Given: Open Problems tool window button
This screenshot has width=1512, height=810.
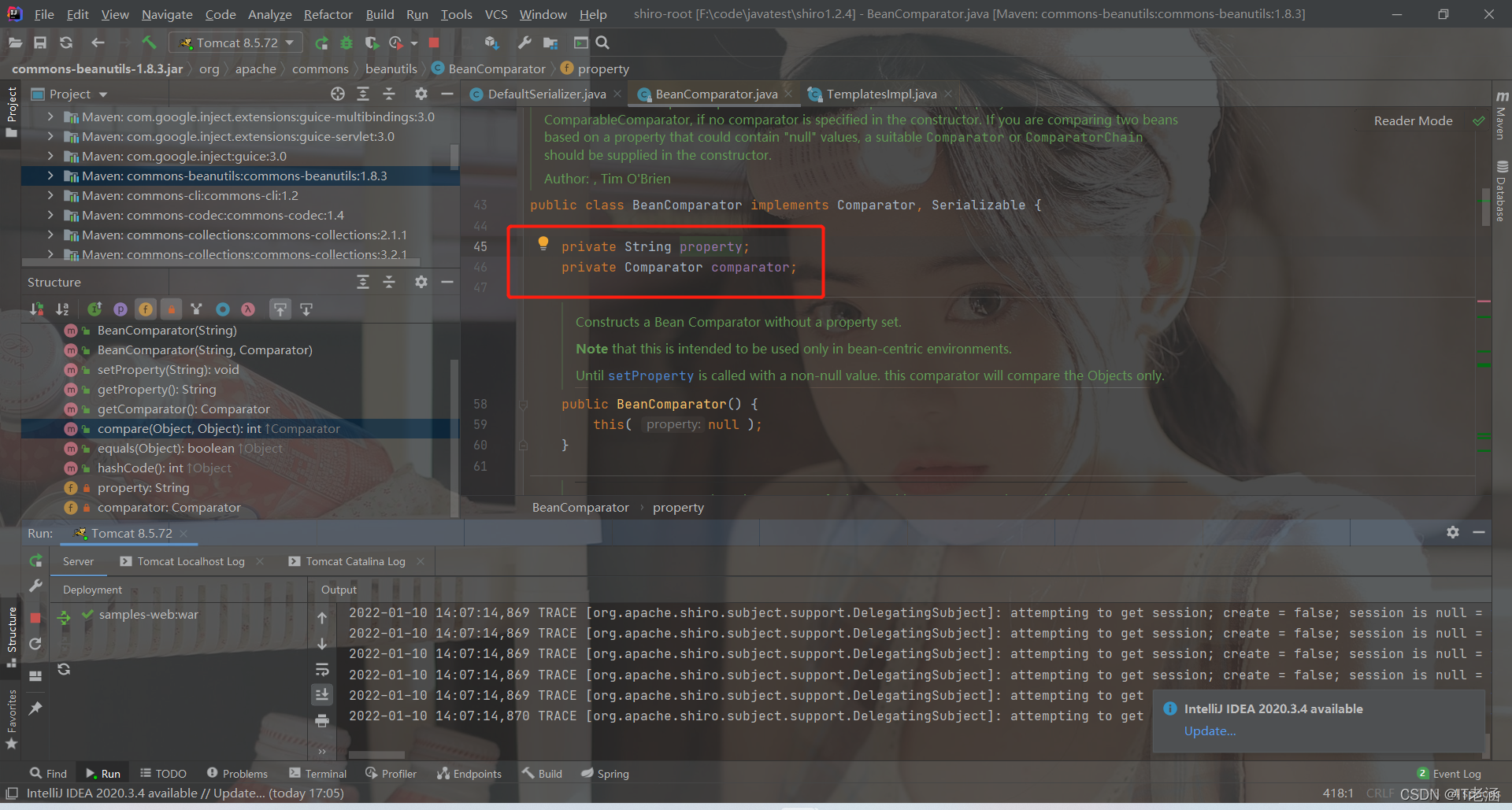Looking at the screenshot, I should (237, 774).
